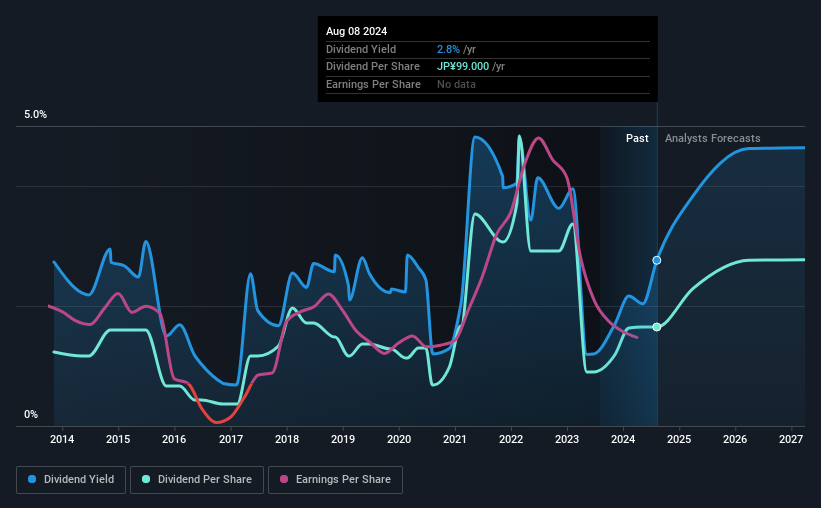Click the blue Dividend Yield legend dot
The image size is (821, 508).
(32, 479)
